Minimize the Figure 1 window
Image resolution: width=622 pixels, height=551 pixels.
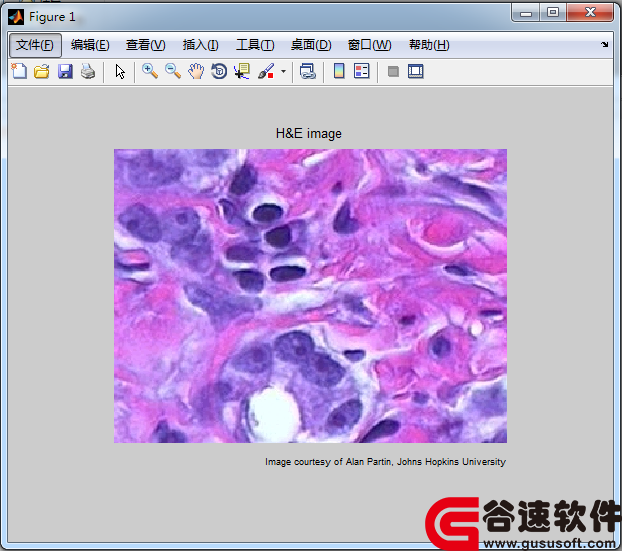pyautogui.click(x=526, y=13)
